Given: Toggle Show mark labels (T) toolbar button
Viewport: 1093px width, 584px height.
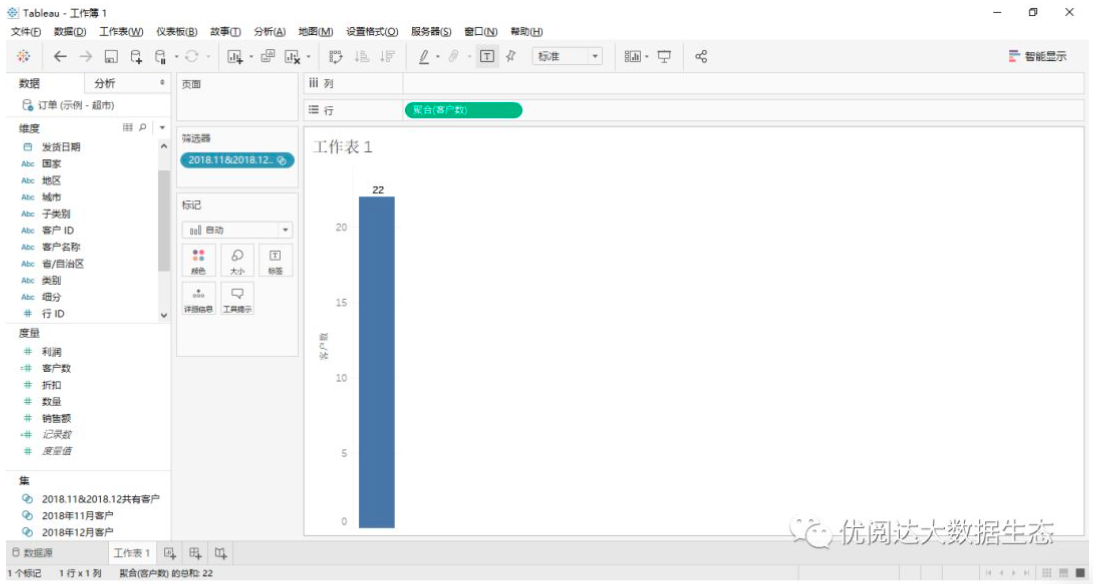Looking at the screenshot, I should tap(487, 57).
